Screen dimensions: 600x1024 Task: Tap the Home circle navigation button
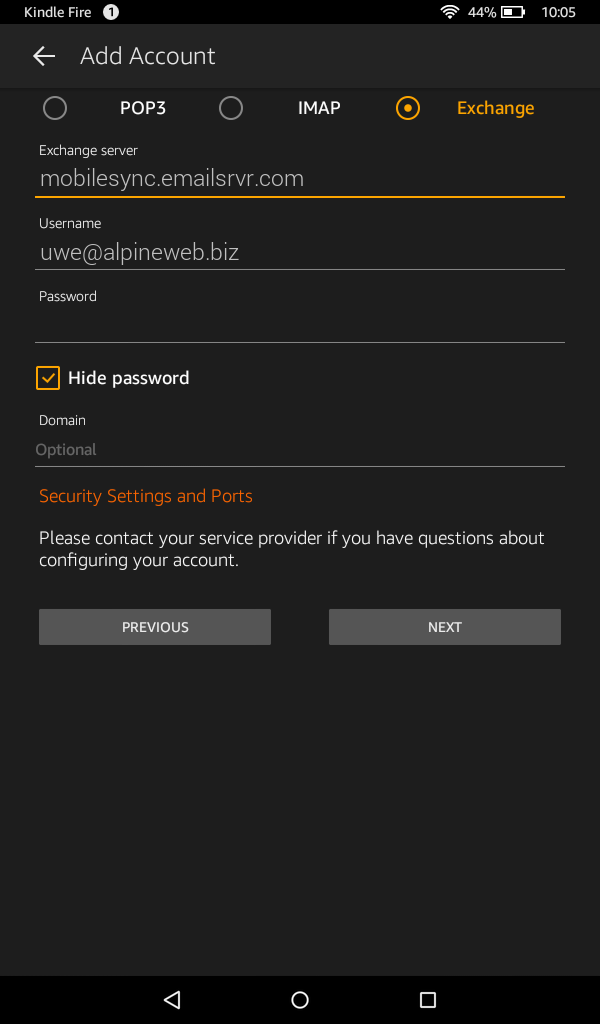300,999
